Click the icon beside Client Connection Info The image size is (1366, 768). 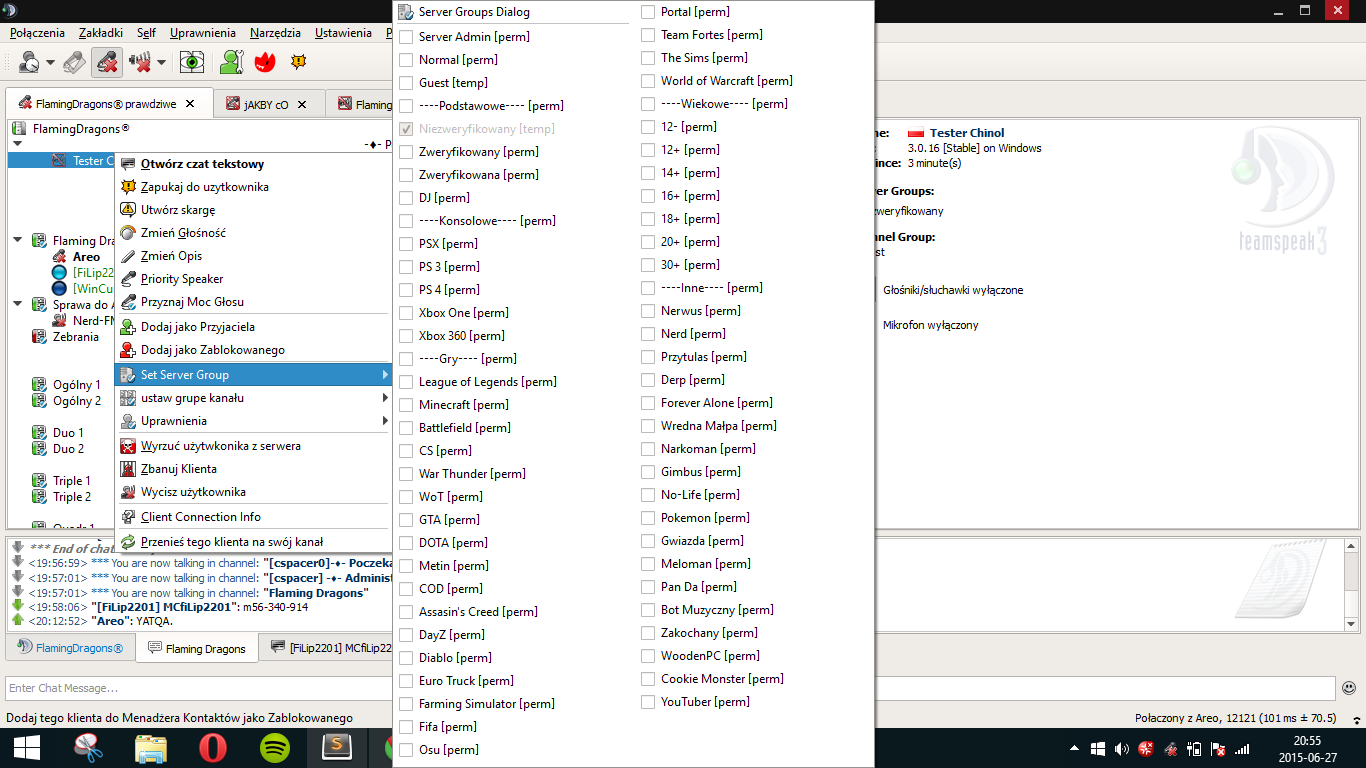click(128, 517)
